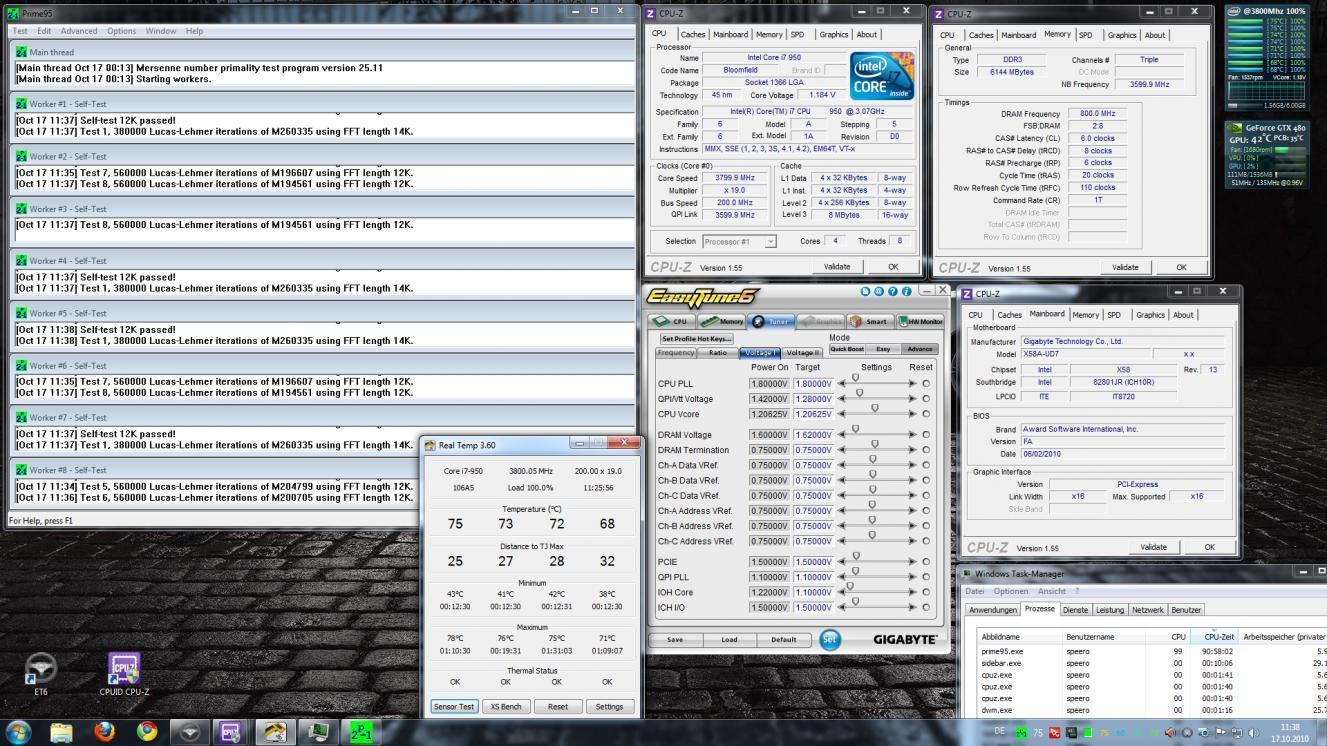
Task: Switch to the purple CPU-Z taskbar button
Action: click(232, 731)
